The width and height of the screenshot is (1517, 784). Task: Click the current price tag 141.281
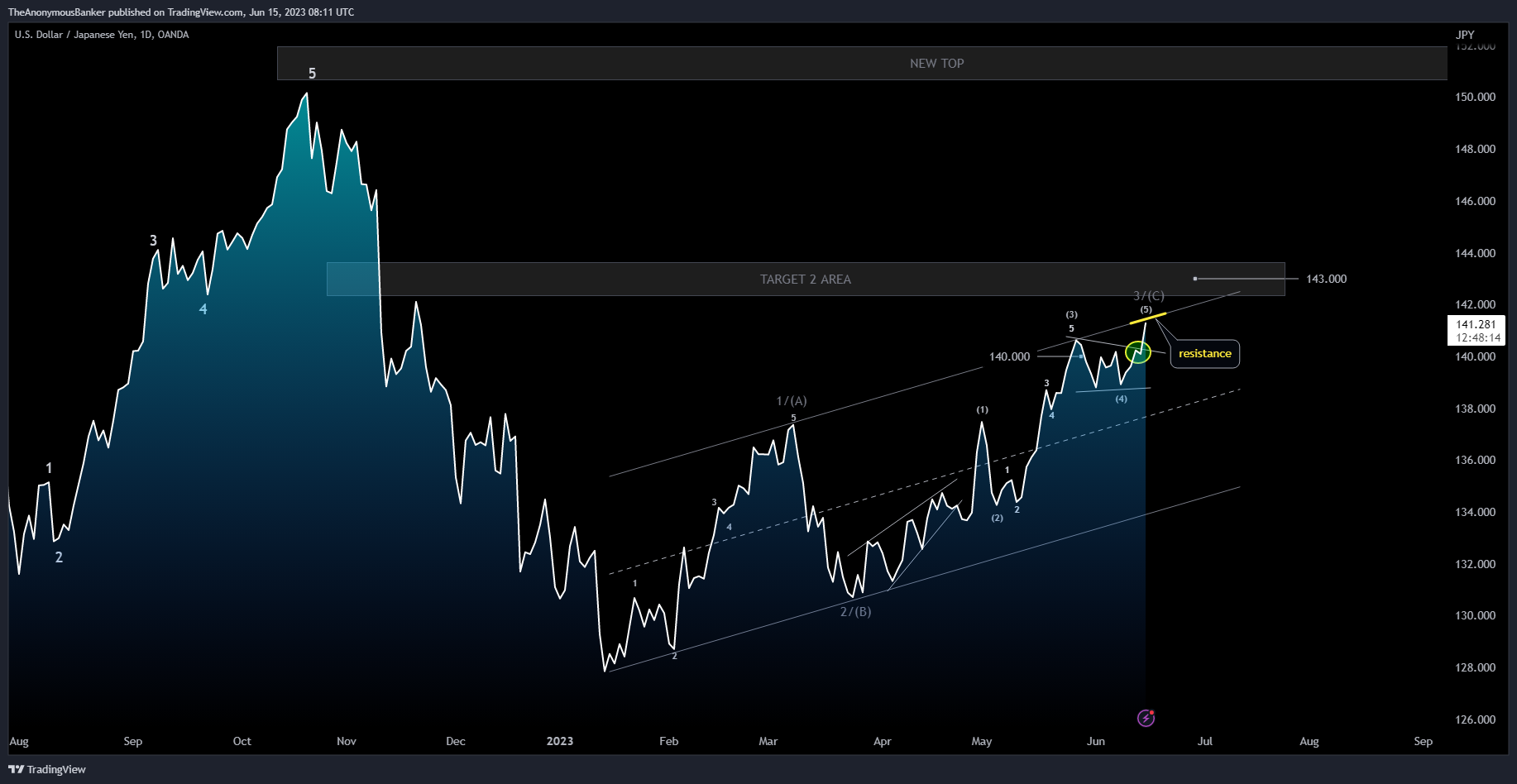(x=1476, y=324)
